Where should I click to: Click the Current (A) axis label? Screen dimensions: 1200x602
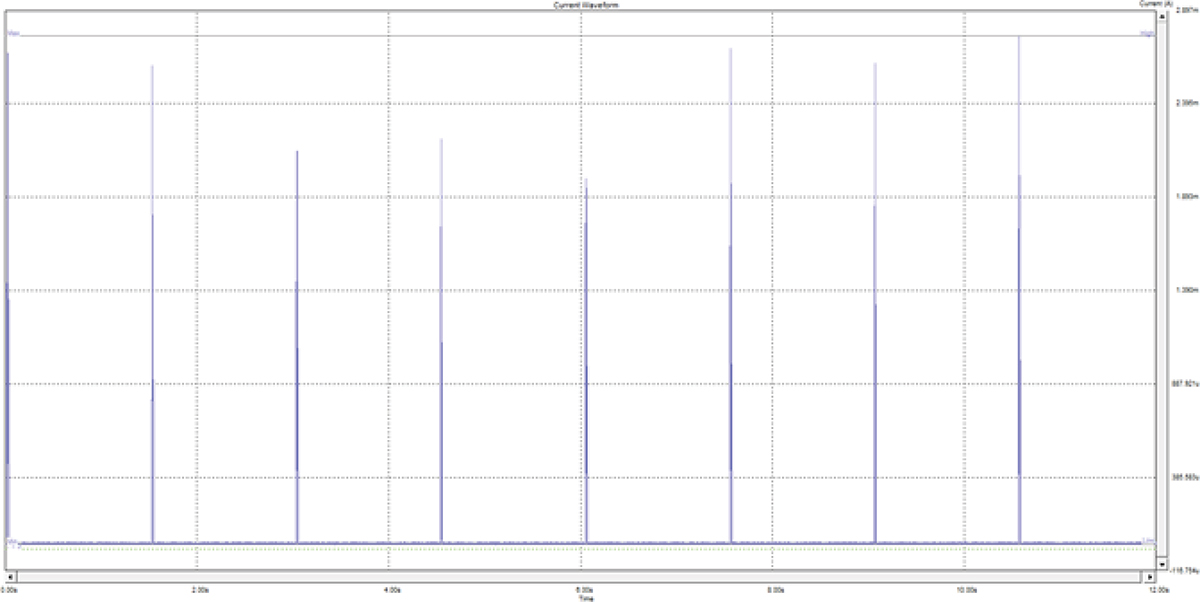[x=1149, y=5]
